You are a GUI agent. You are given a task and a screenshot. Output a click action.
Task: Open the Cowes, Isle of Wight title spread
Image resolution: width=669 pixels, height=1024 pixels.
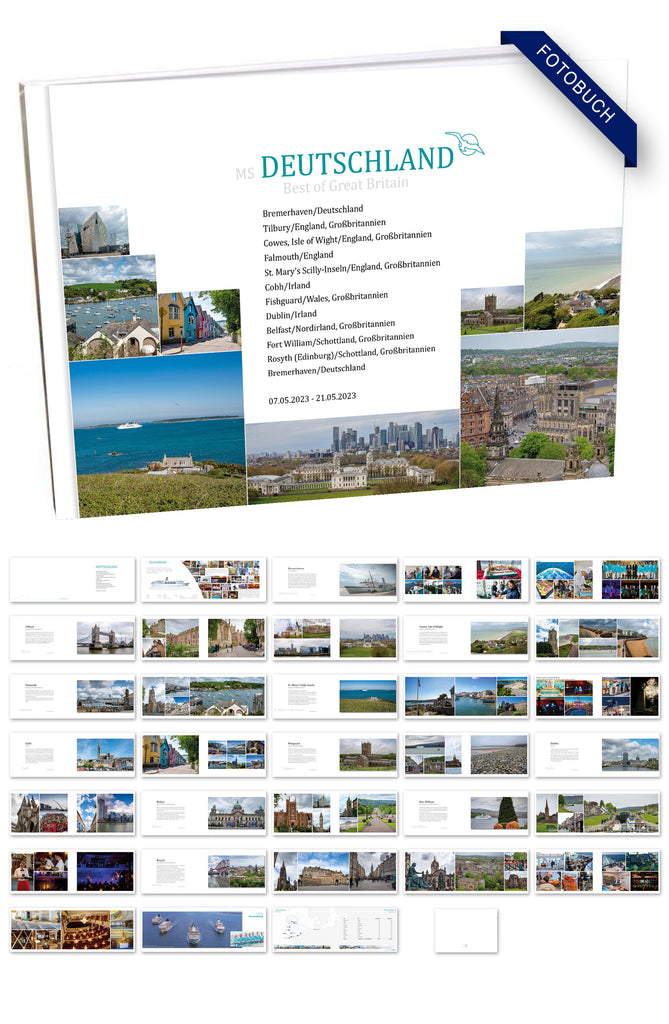click(466, 638)
